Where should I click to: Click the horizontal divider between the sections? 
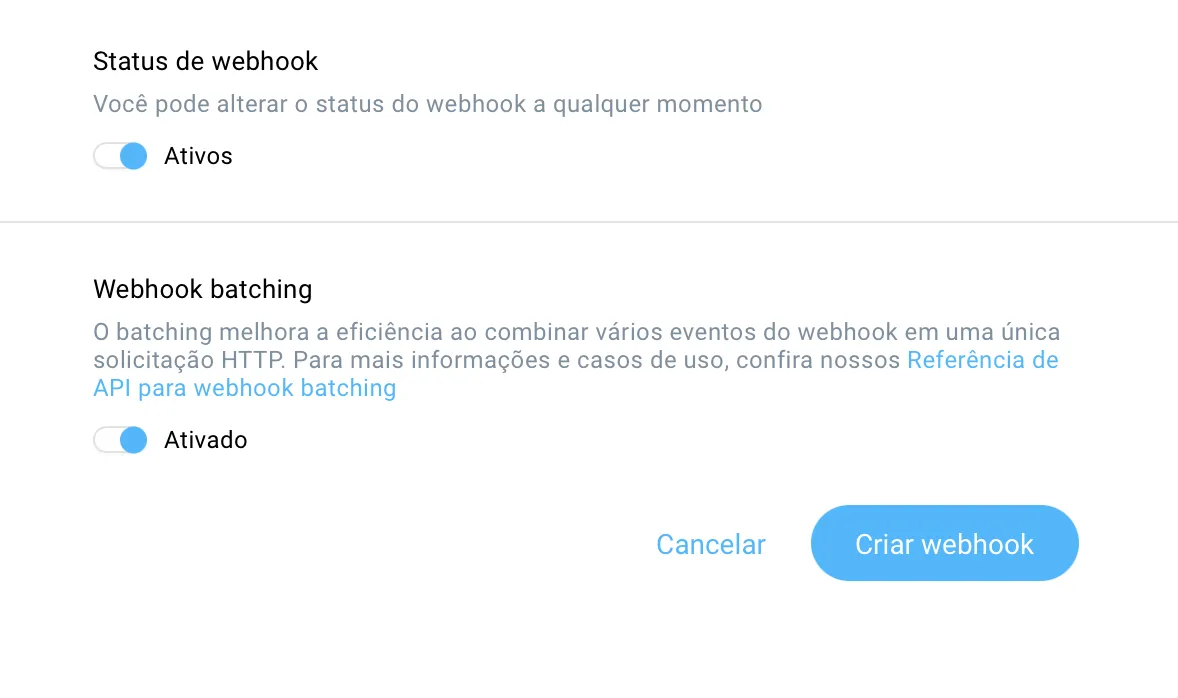(589, 222)
